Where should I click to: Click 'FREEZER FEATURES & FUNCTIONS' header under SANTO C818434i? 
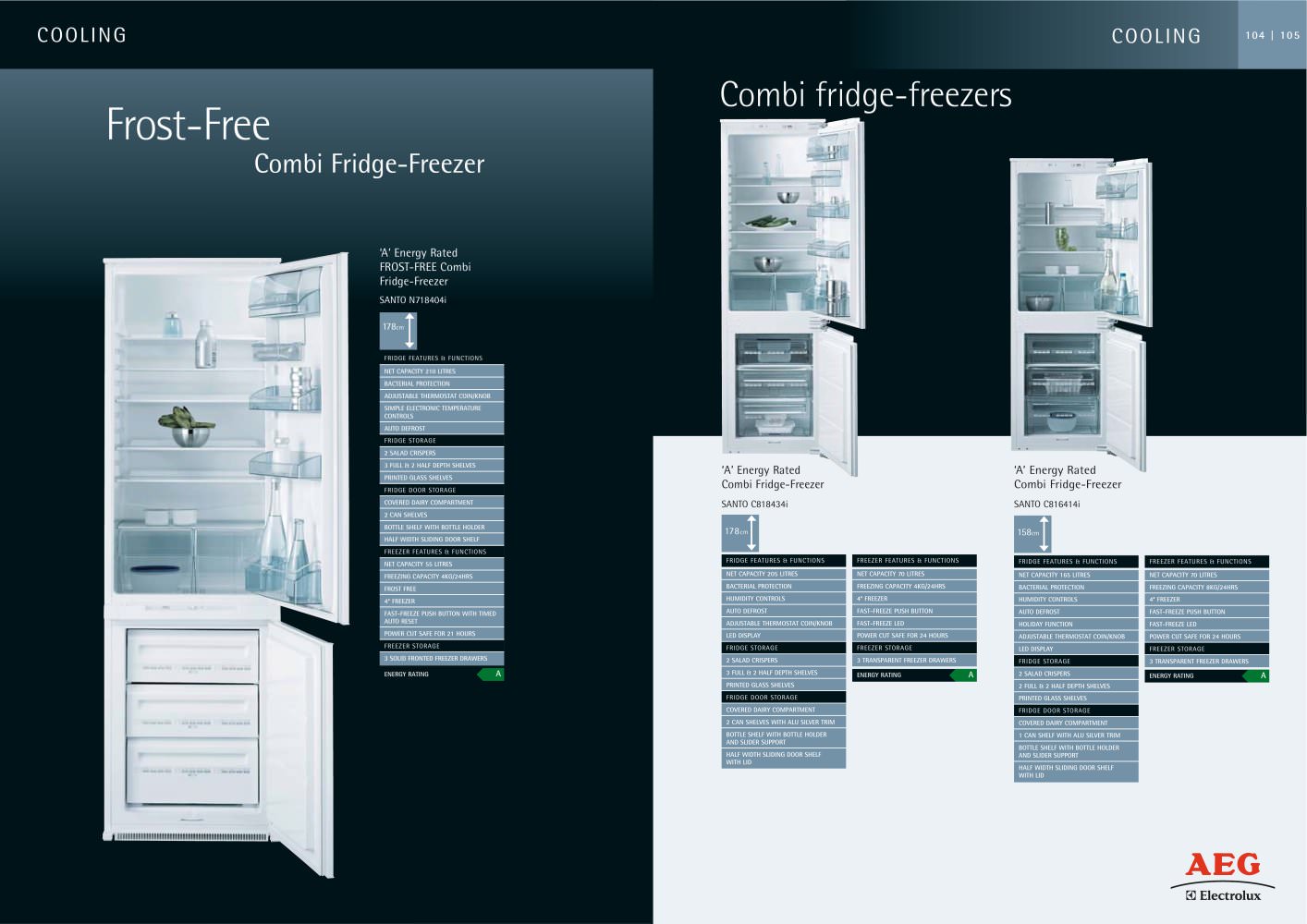pyautogui.click(x=914, y=561)
